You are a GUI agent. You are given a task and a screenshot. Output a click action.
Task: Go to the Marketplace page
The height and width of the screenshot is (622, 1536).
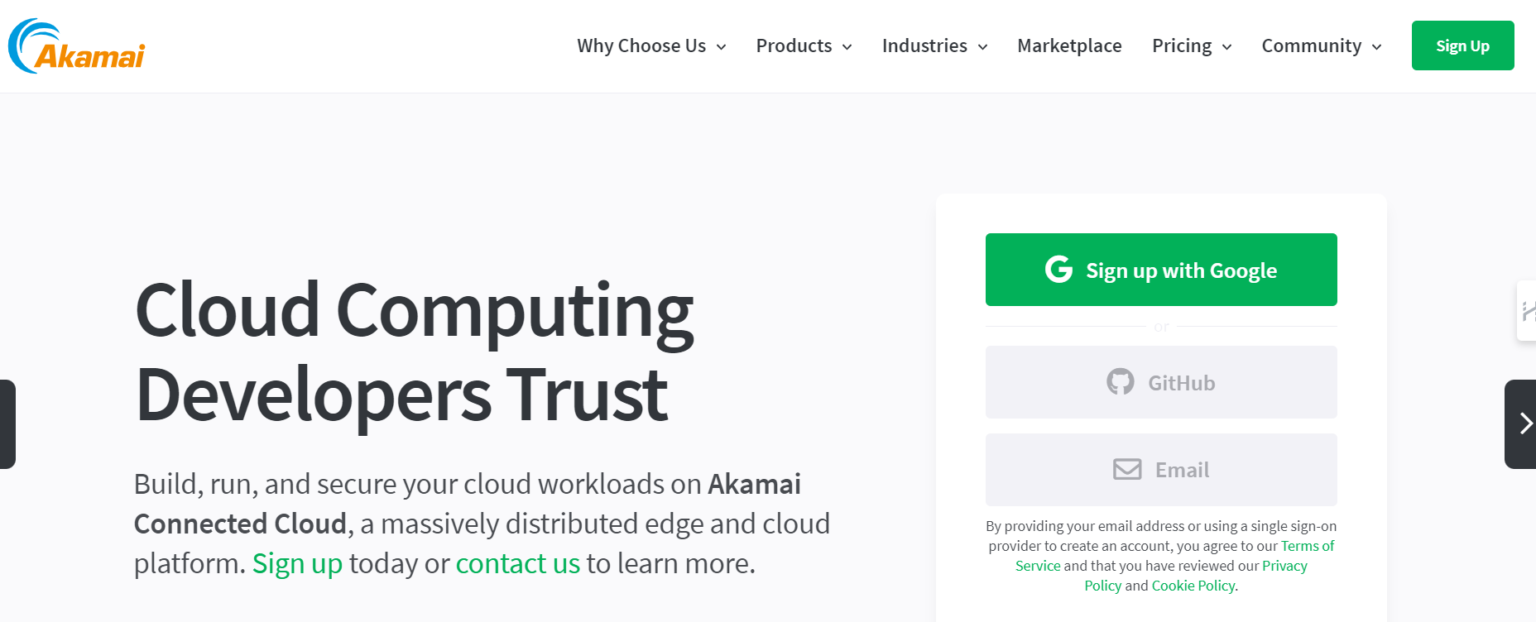click(x=1069, y=46)
